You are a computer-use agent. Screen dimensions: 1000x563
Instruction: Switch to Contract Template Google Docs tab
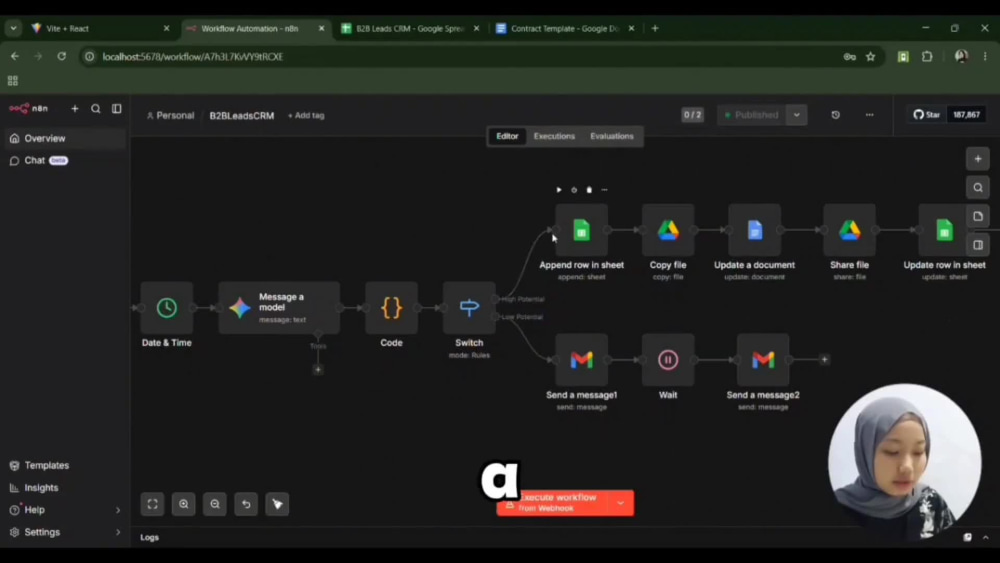click(x=565, y=28)
